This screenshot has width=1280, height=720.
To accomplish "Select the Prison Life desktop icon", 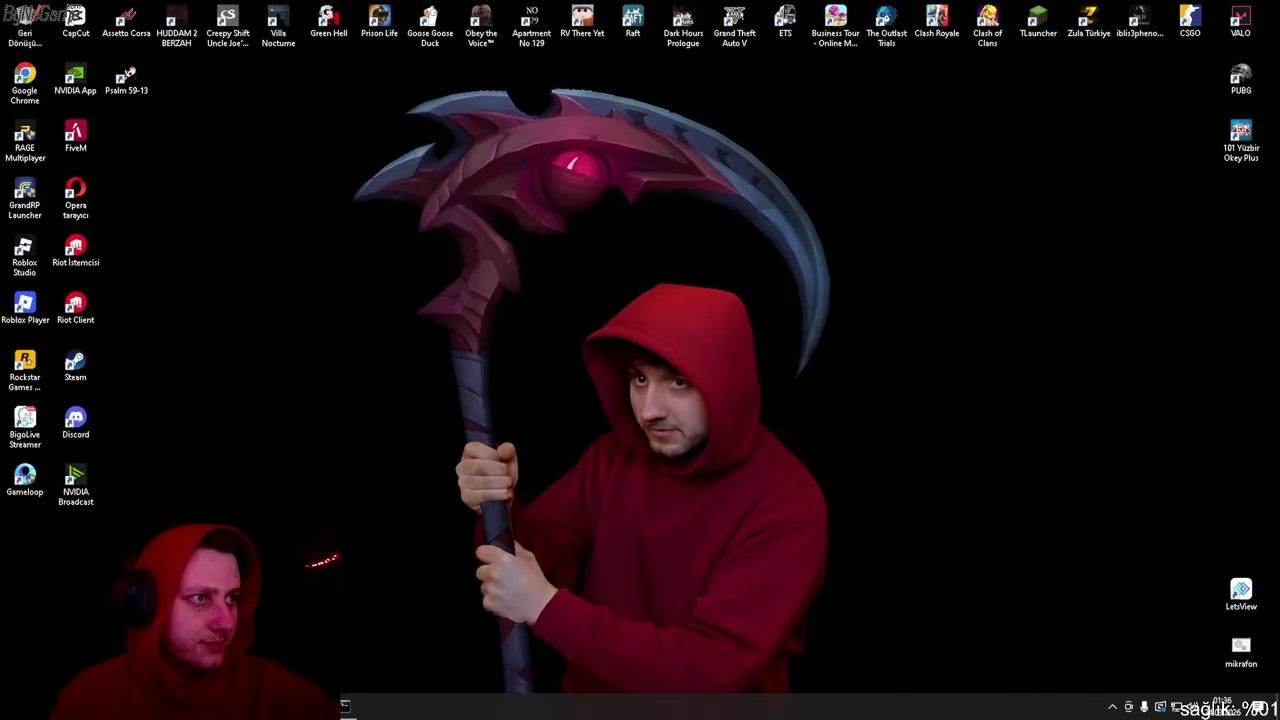I will pyautogui.click(x=379, y=22).
